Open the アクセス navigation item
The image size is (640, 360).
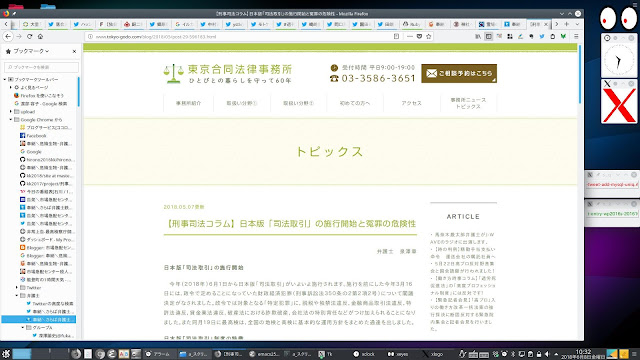pyautogui.click(x=411, y=103)
